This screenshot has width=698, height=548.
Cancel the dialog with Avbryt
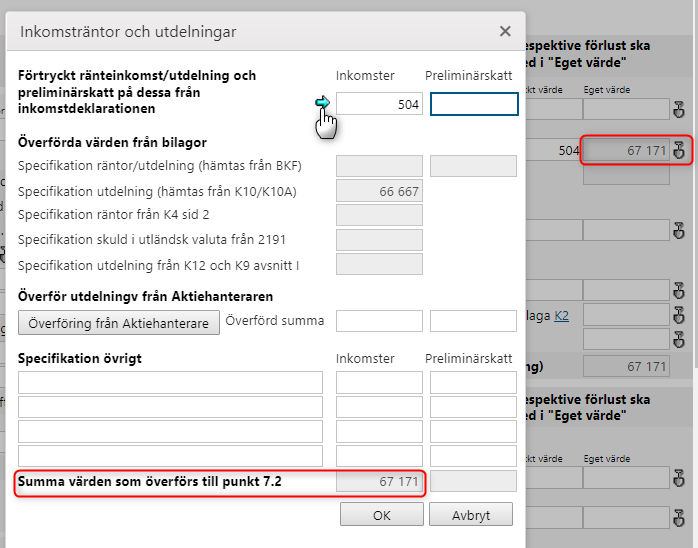pos(471,515)
